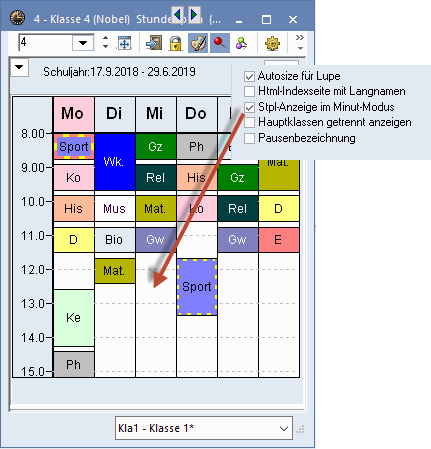Click the red pin icon
This screenshot has width=431, height=449.
click(220, 43)
